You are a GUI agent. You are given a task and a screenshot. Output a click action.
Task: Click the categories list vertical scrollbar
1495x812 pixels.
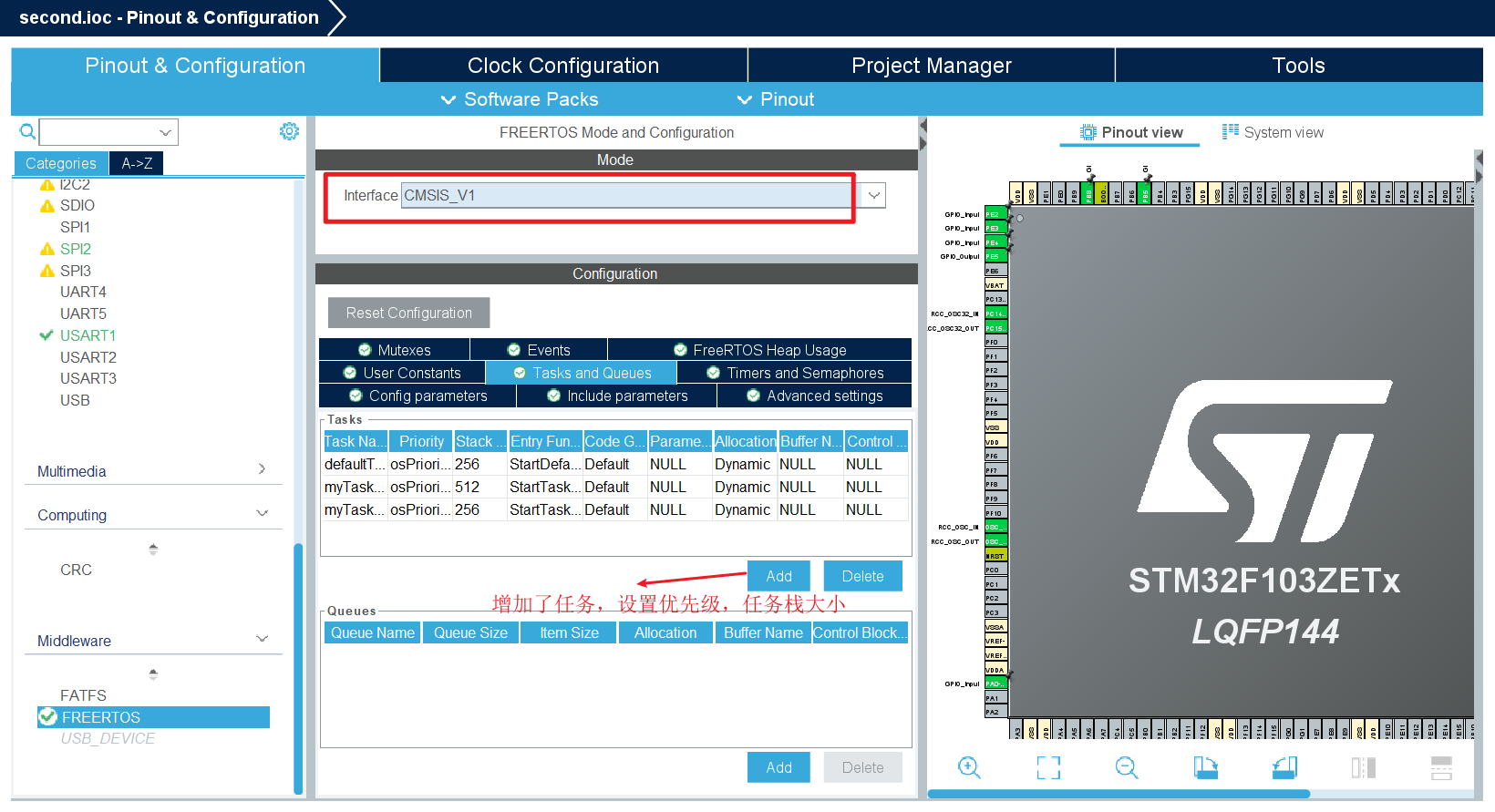(x=298, y=669)
